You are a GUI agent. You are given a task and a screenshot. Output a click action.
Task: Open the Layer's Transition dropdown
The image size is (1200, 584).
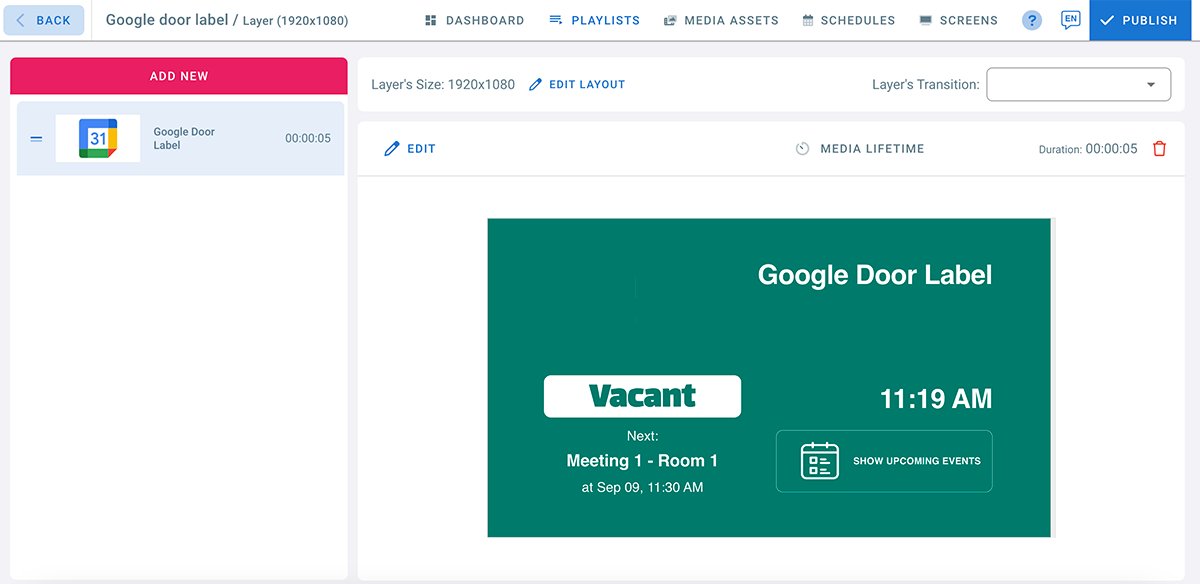coord(1078,85)
